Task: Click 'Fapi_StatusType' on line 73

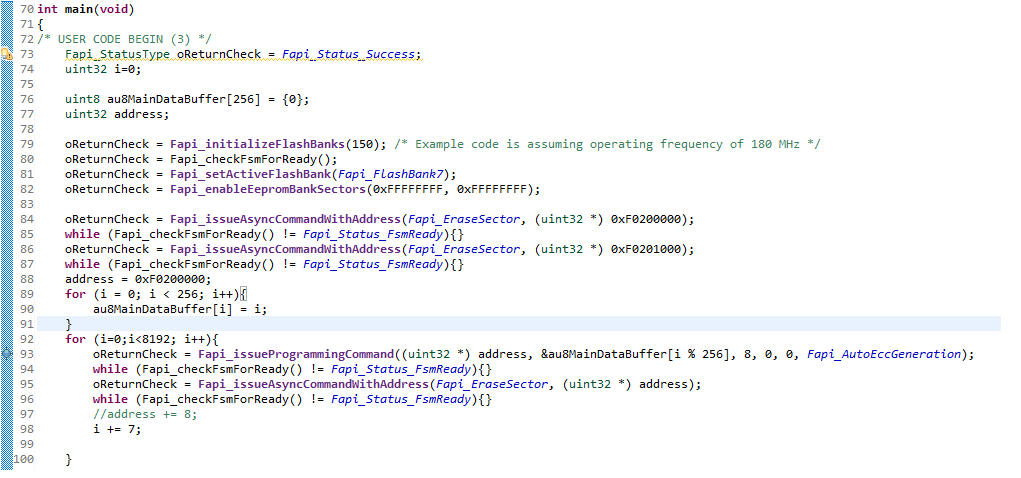Action: coord(117,54)
